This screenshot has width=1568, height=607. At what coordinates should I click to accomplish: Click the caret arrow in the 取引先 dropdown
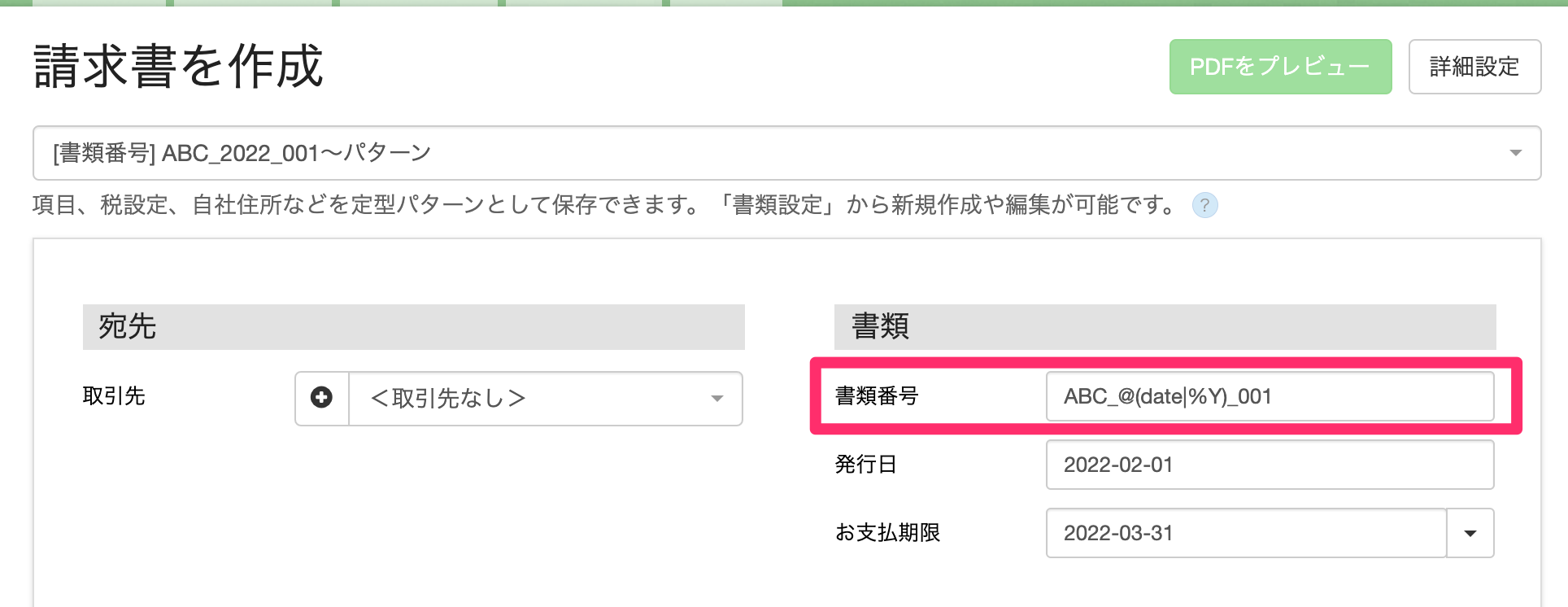[x=716, y=399]
